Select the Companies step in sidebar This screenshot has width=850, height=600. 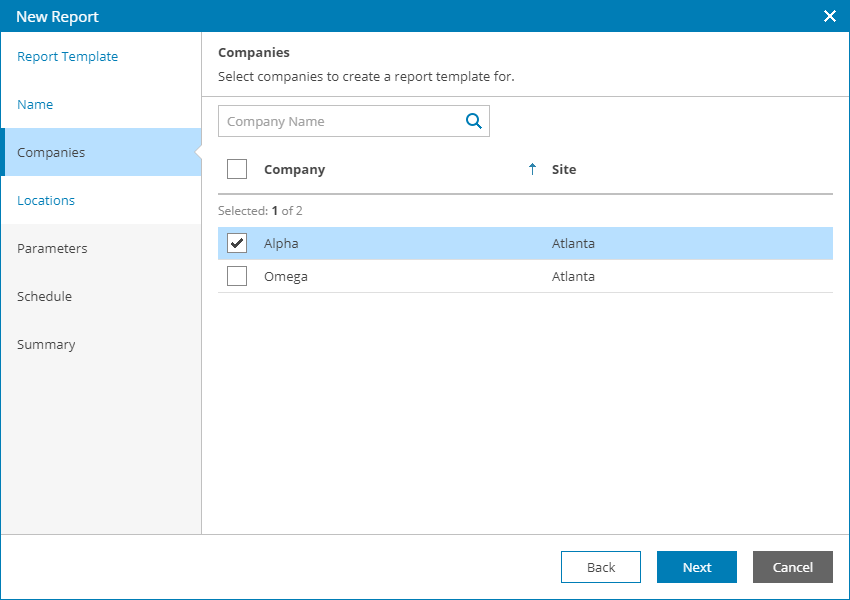[x=51, y=153]
